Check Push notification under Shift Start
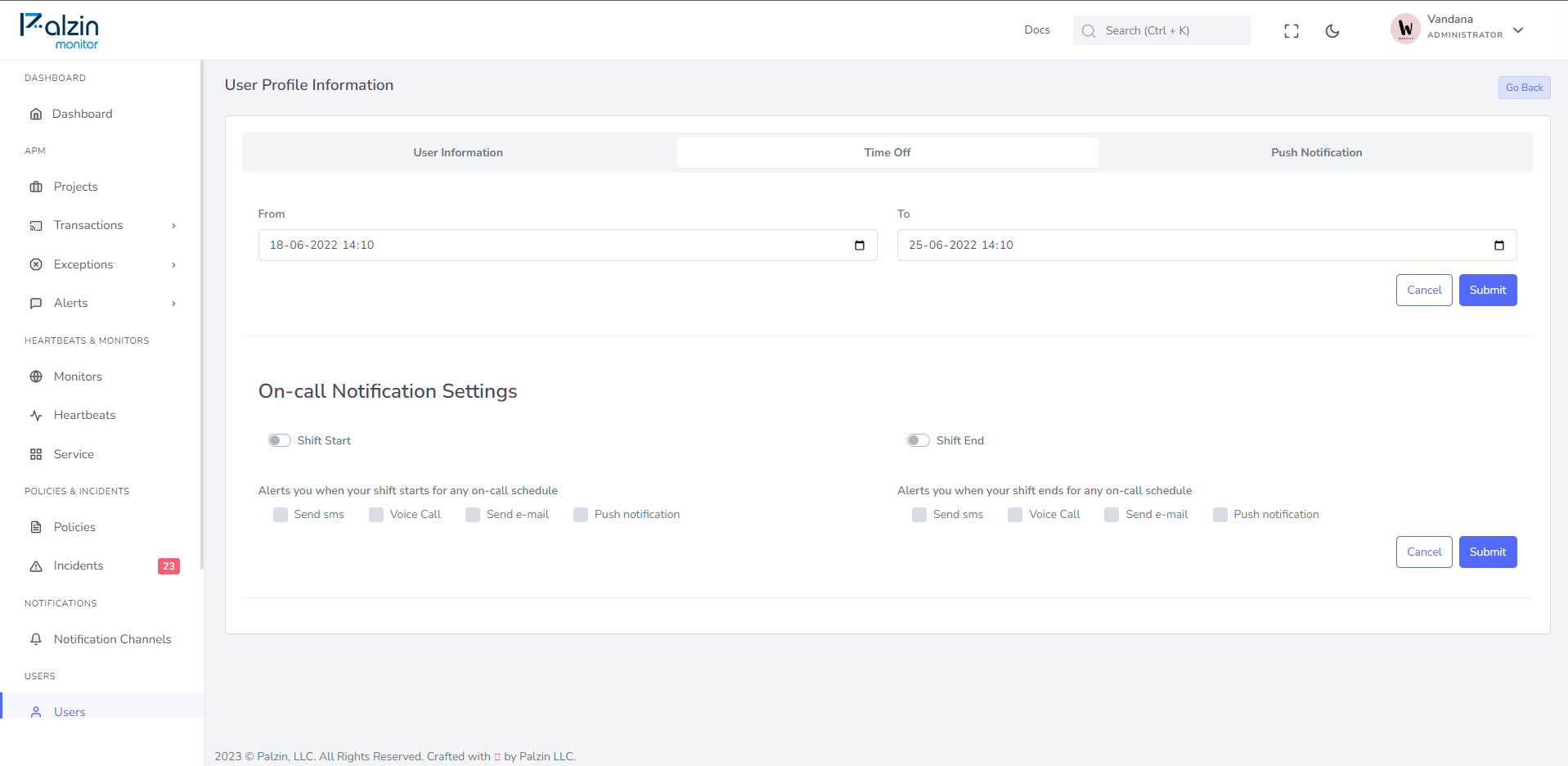 point(581,515)
